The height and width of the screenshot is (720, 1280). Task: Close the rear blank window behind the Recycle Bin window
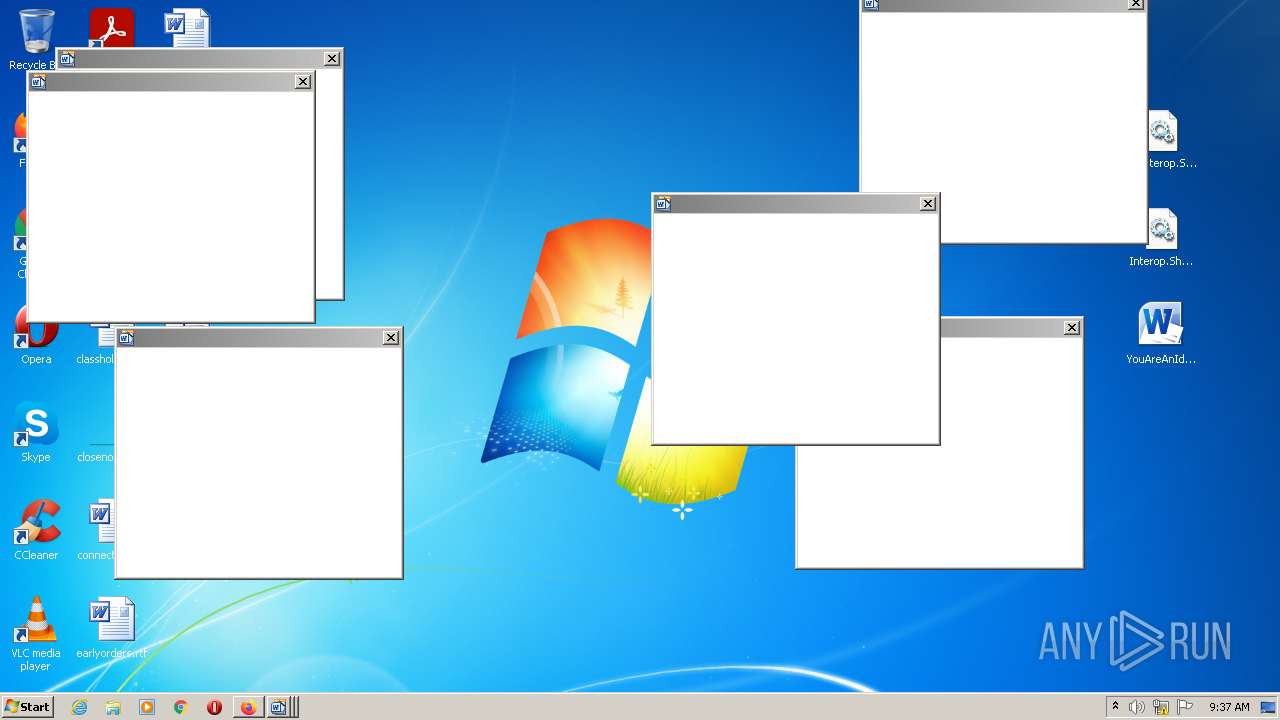(332, 59)
